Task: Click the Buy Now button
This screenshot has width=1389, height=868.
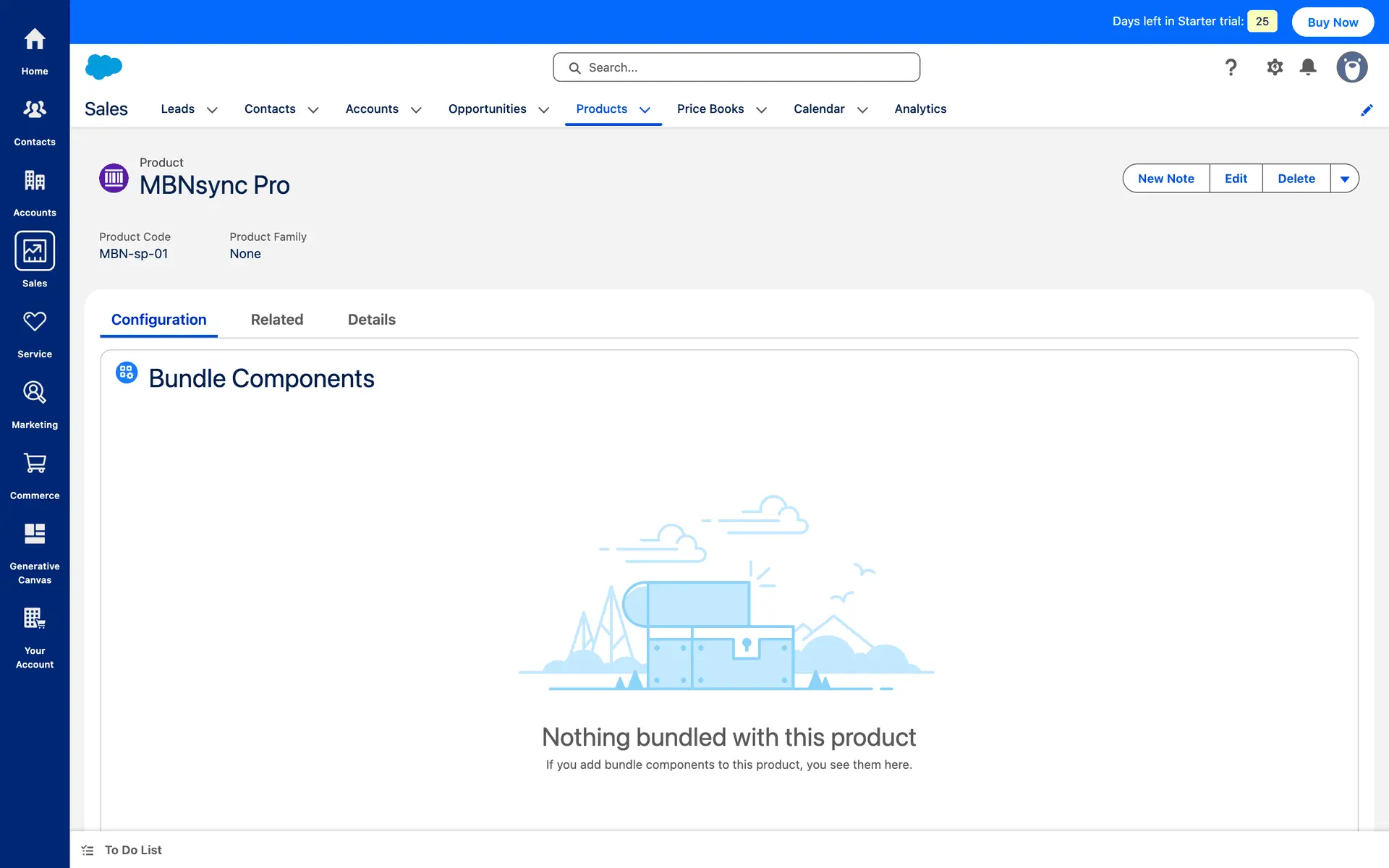Action: pyautogui.click(x=1333, y=22)
